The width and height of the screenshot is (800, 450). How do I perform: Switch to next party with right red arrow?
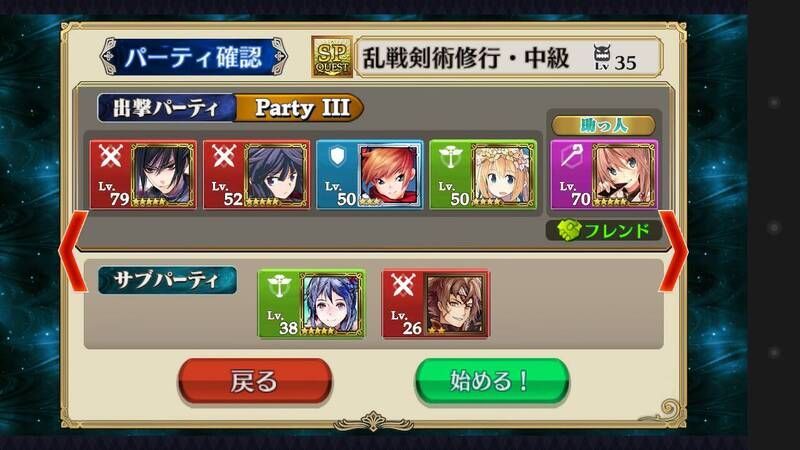[x=673, y=251]
